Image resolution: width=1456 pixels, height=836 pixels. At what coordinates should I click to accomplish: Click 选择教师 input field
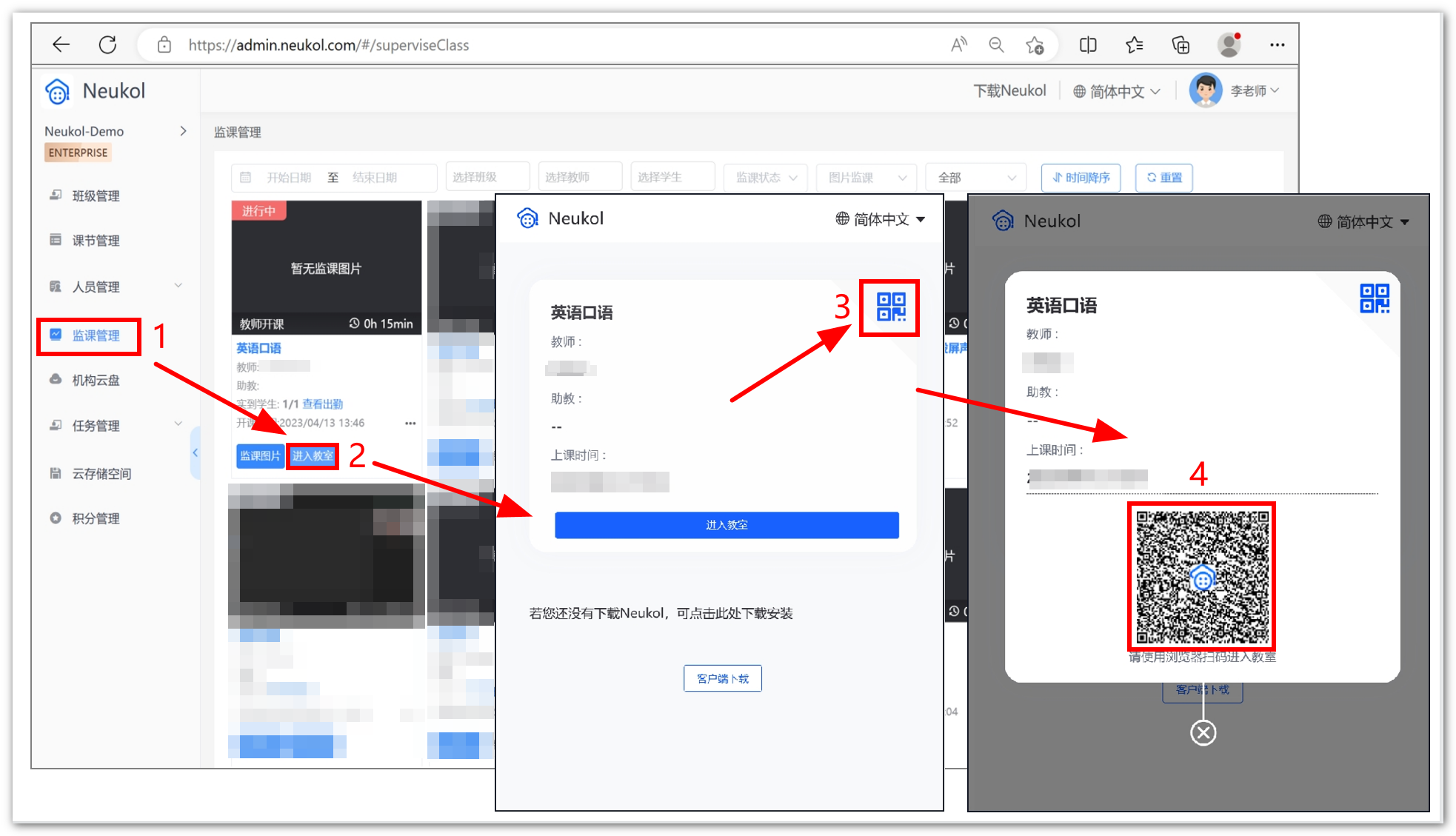tap(580, 178)
